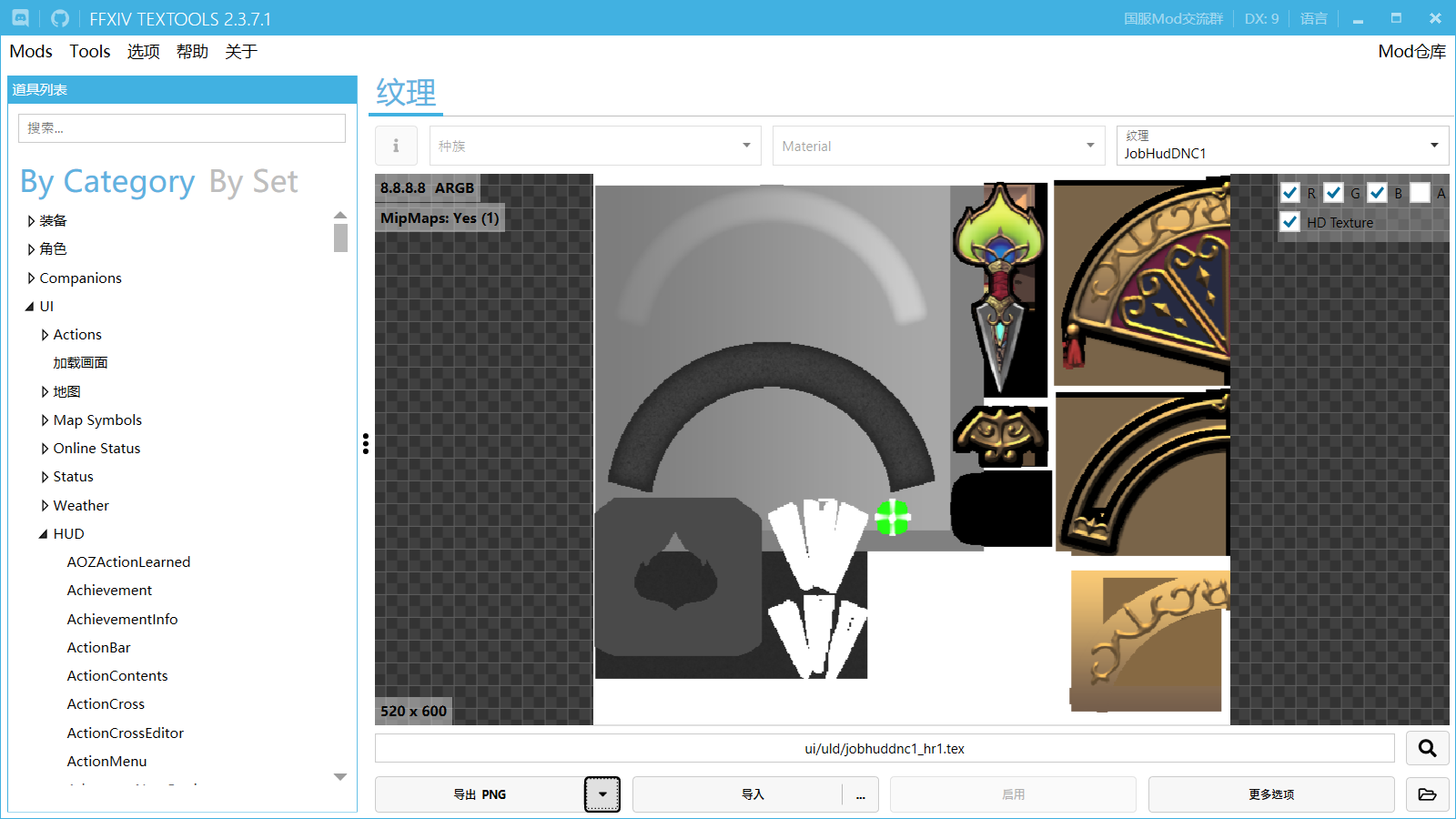Open the 选项 menu
This screenshot has width=1456, height=819.
pos(143,51)
